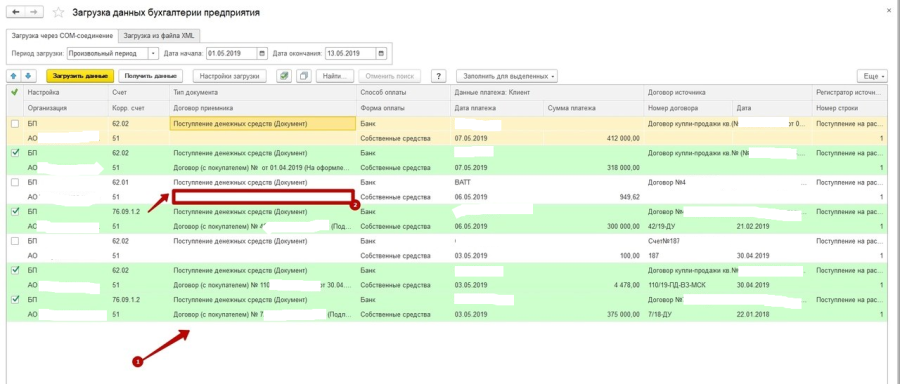Open calendar picker for Дата окончания
The height and width of the screenshot is (384, 900).
[381, 53]
